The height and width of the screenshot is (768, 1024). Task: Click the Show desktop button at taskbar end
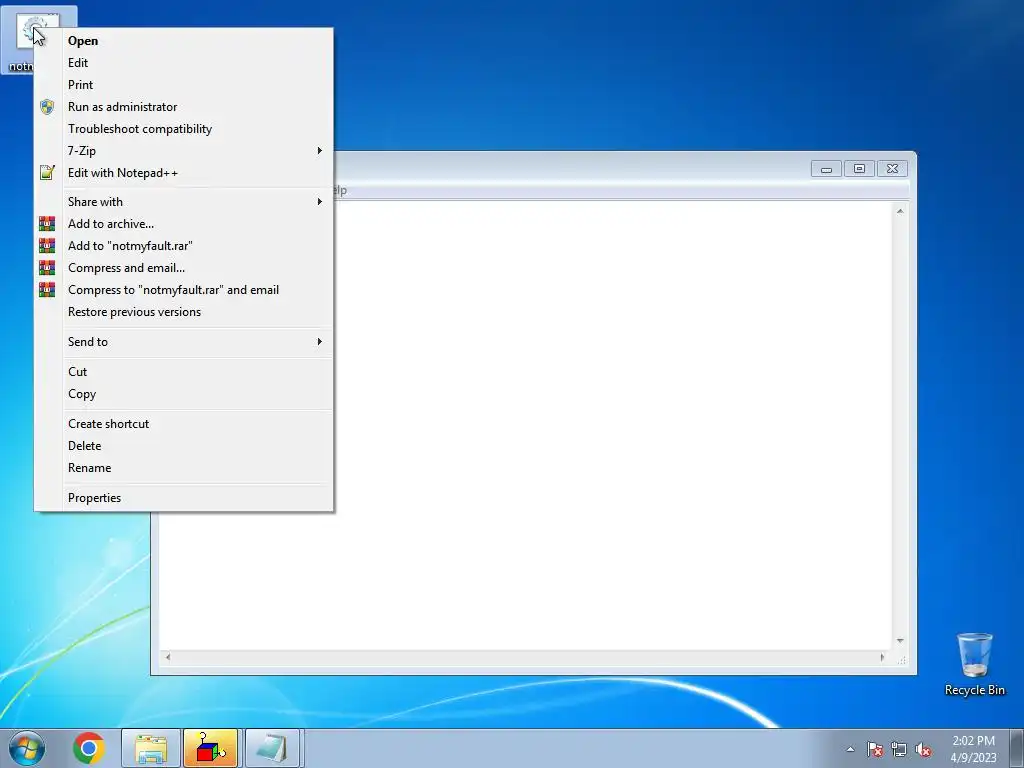pyautogui.click(x=1017, y=748)
